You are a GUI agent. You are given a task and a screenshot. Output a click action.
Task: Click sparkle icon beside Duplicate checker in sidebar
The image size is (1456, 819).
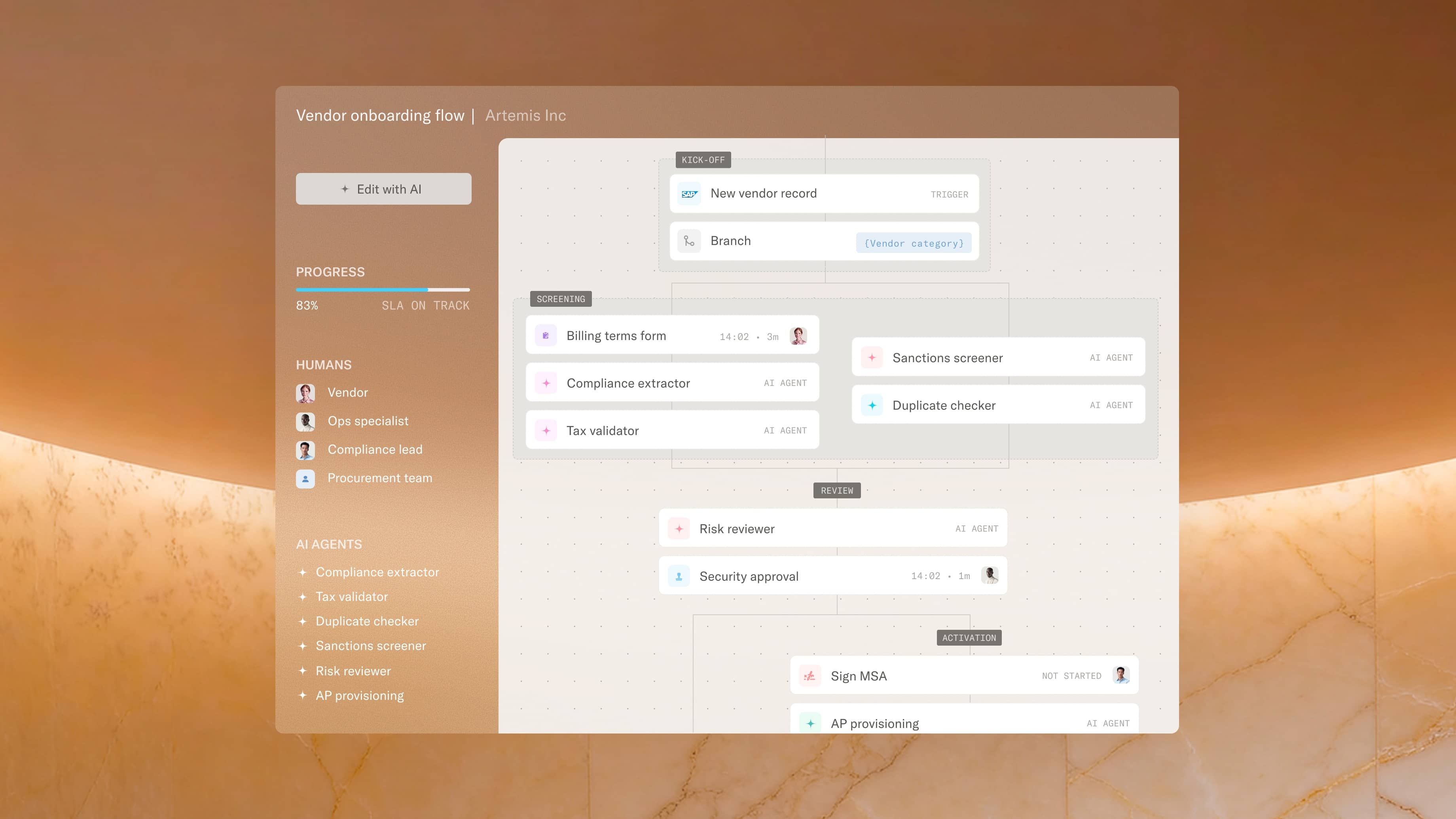pos(303,621)
